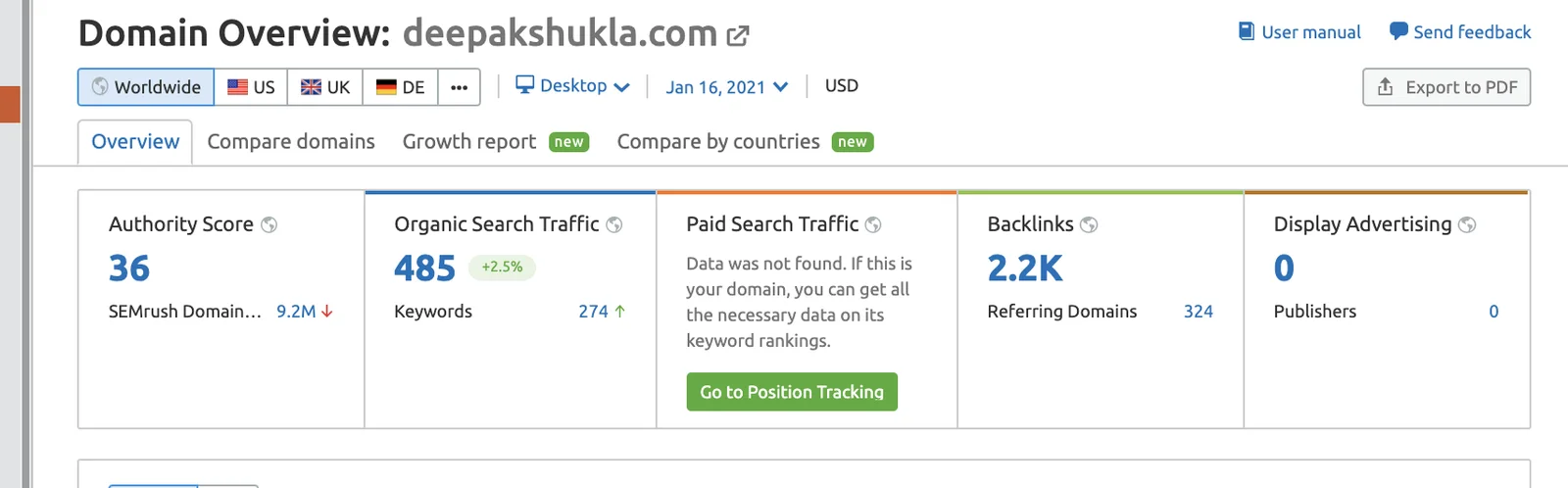Switch to Compare domains tab
This screenshot has height=488, width=1568.
pyautogui.click(x=291, y=142)
